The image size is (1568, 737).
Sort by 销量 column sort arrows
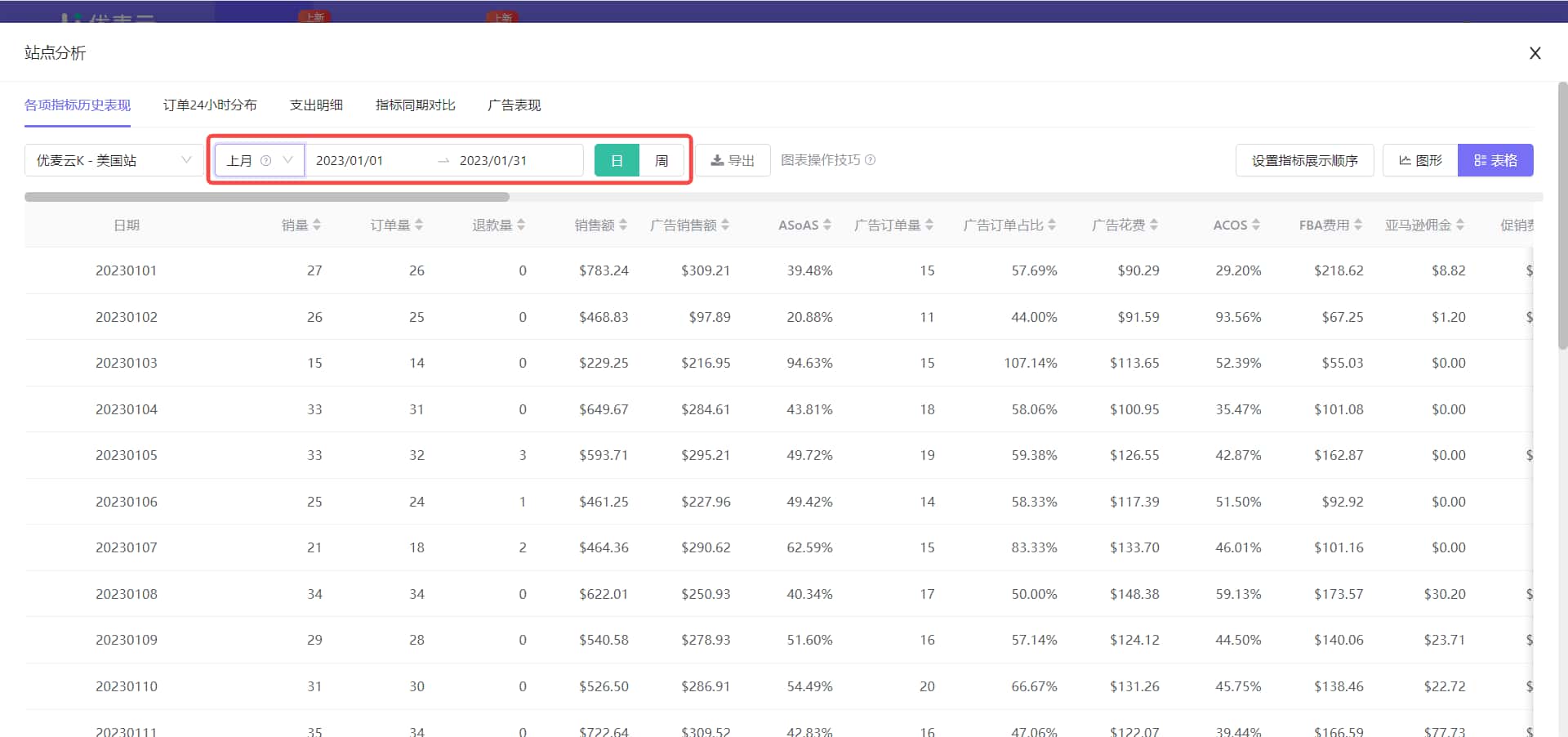tap(317, 225)
